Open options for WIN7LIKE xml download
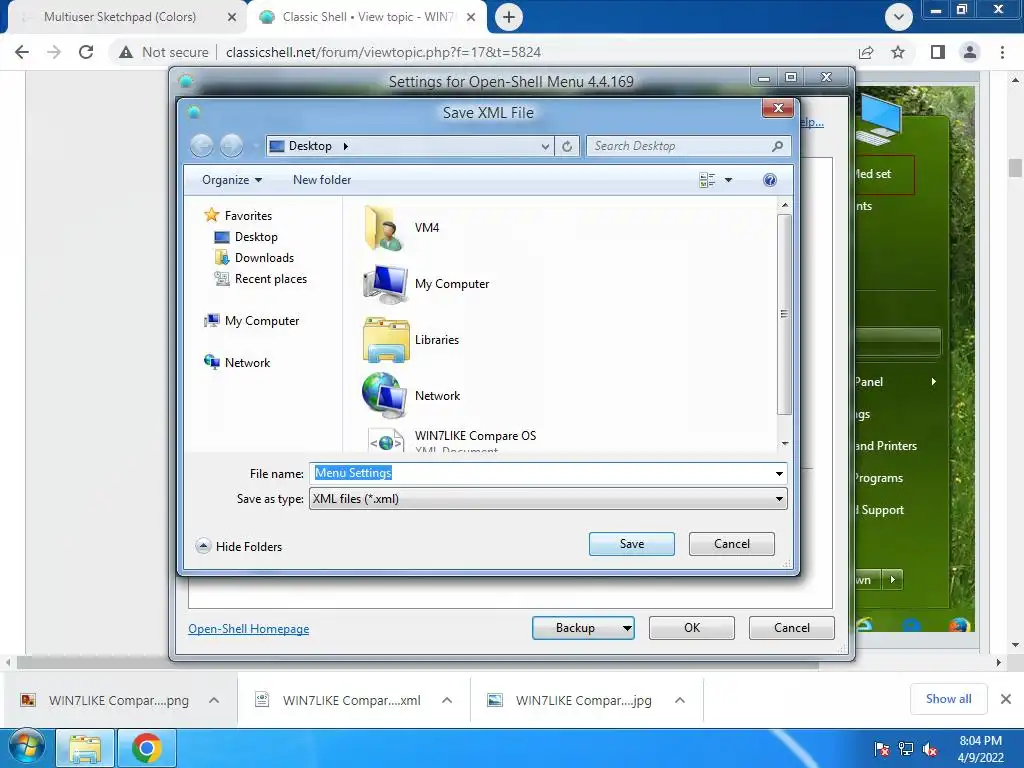The image size is (1024, 768). pyautogui.click(x=447, y=700)
